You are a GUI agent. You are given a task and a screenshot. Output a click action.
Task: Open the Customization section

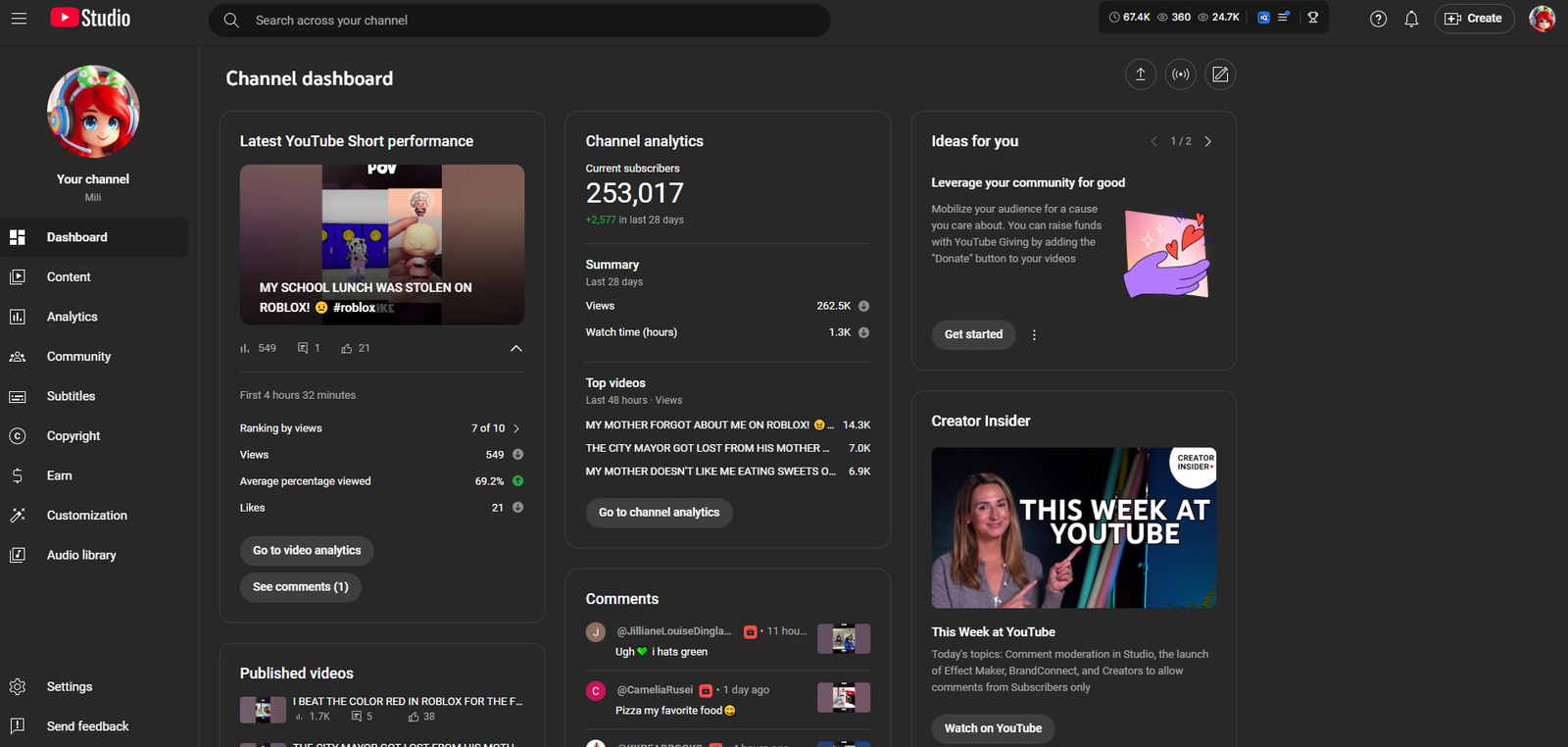(94, 516)
